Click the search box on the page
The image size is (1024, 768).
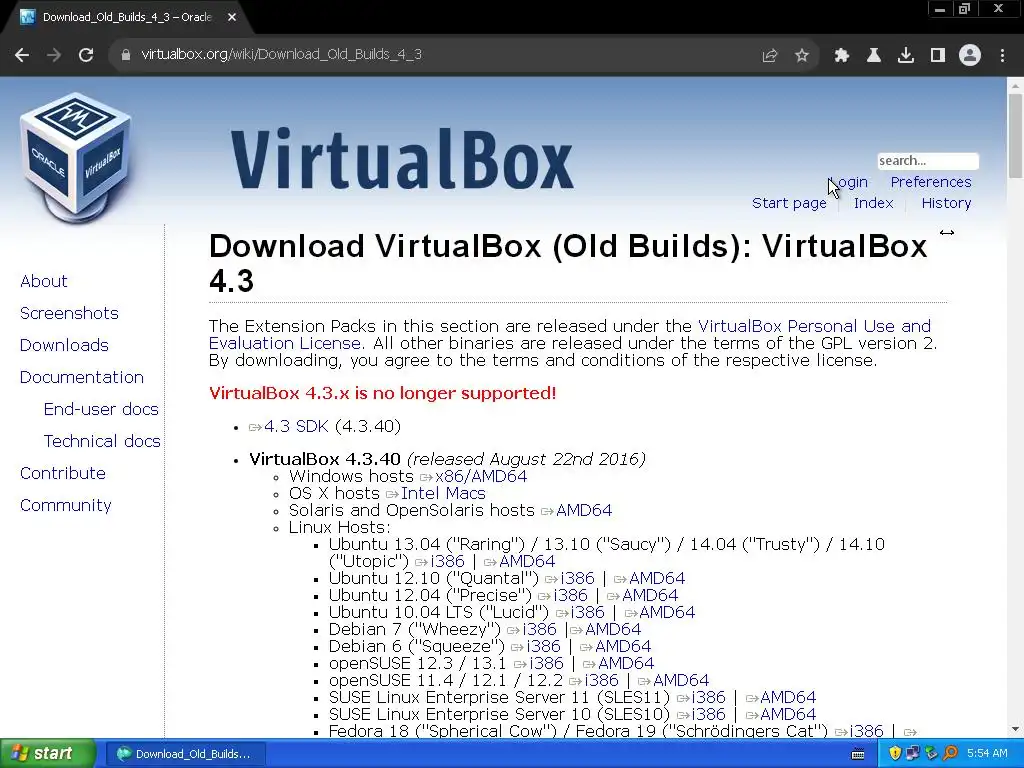pos(927,161)
